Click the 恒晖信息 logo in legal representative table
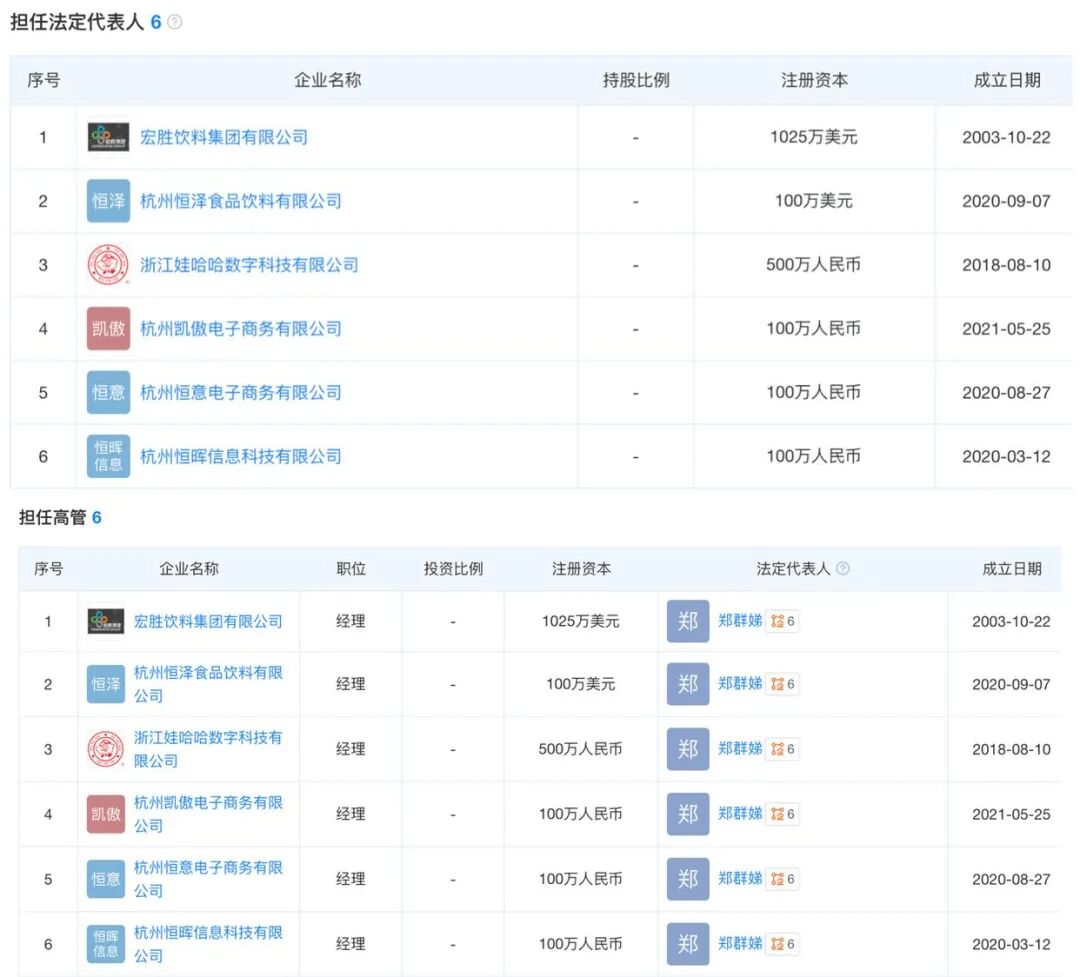The image size is (1080, 977). [x=108, y=456]
